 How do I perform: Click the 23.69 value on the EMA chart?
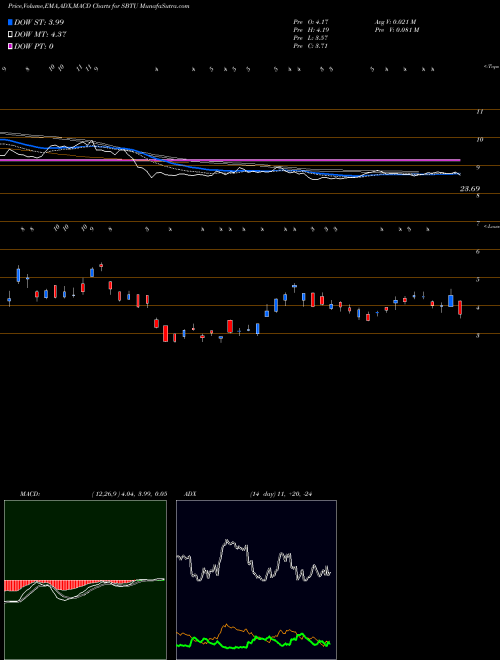(470, 189)
